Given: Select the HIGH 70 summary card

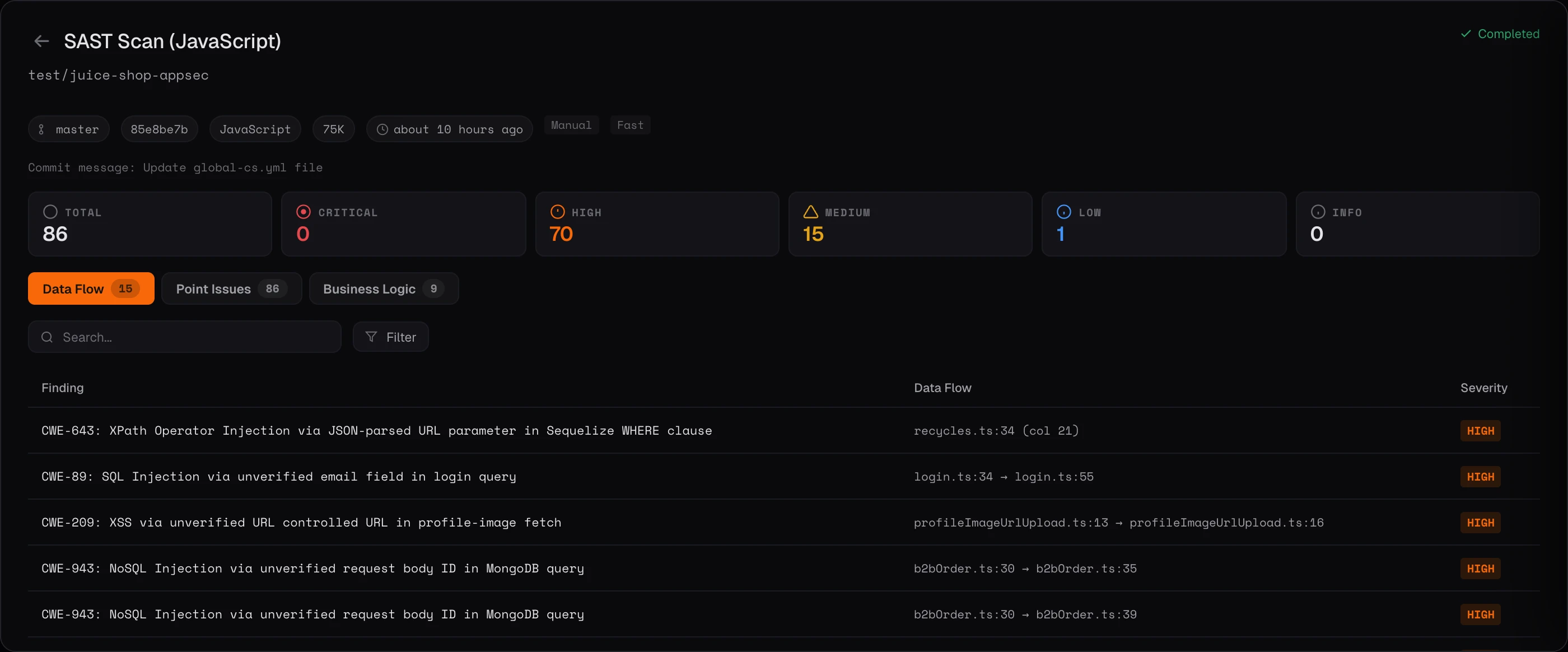Looking at the screenshot, I should tap(657, 223).
